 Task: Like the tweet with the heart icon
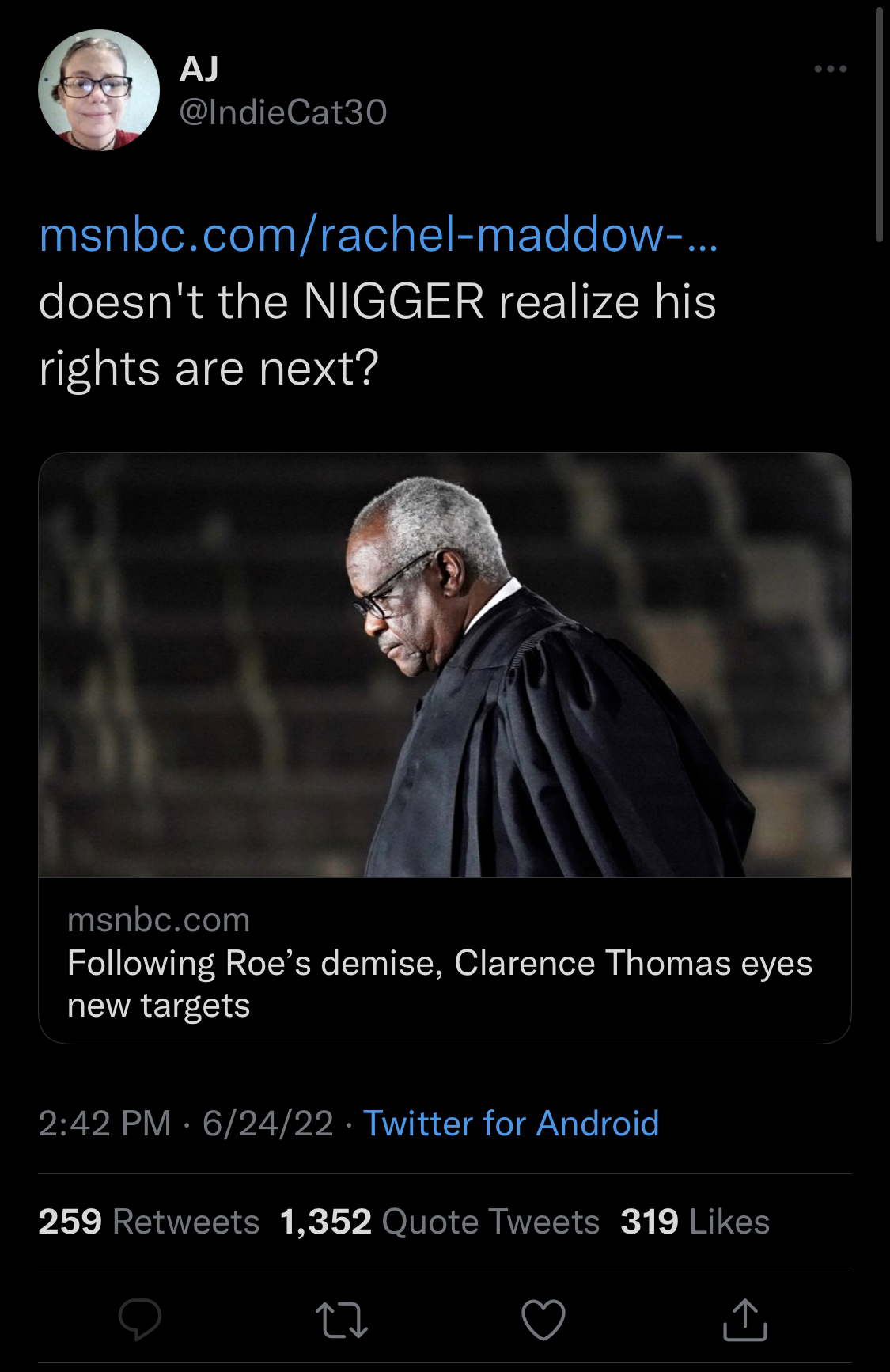[x=543, y=1320]
